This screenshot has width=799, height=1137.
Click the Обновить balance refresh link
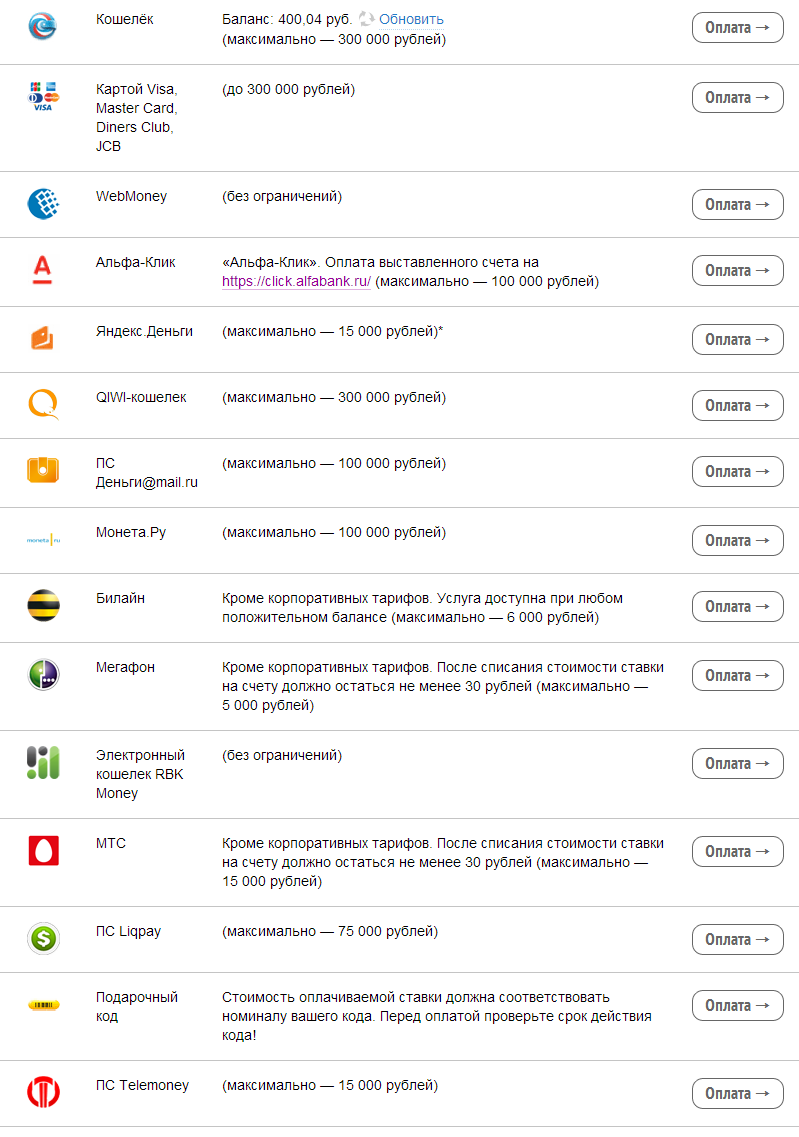pos(411,19)
